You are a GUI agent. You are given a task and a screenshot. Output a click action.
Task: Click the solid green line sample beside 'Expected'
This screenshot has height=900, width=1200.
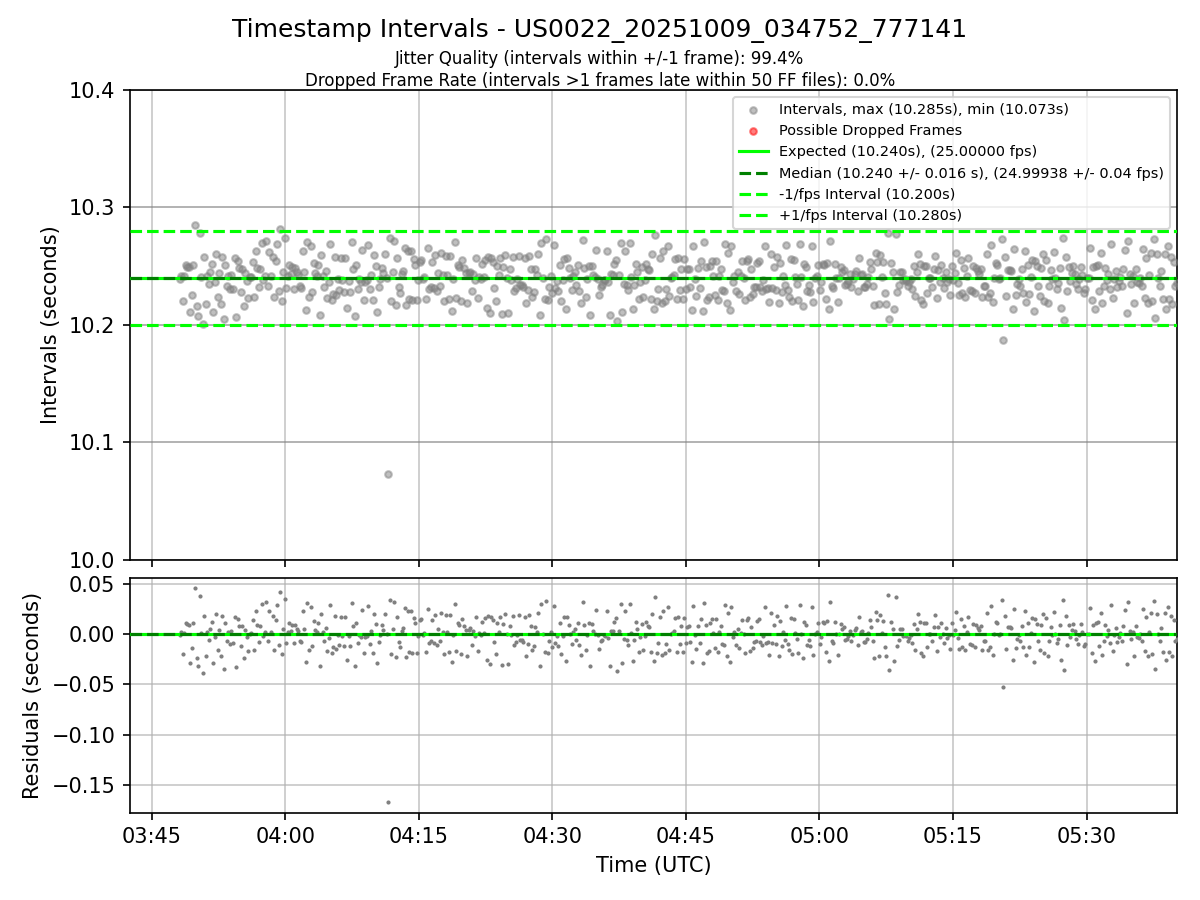click(x=754, y=152)
